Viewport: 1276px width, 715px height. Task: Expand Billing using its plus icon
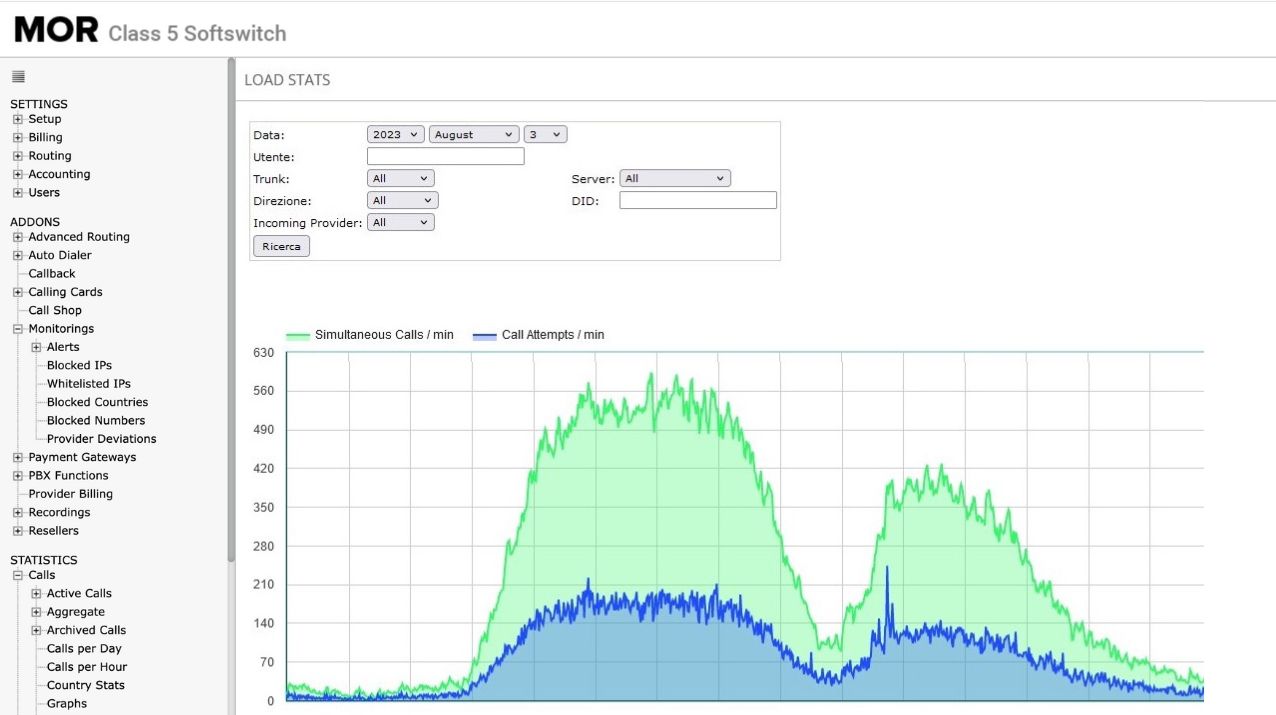(x=16, y=137)
